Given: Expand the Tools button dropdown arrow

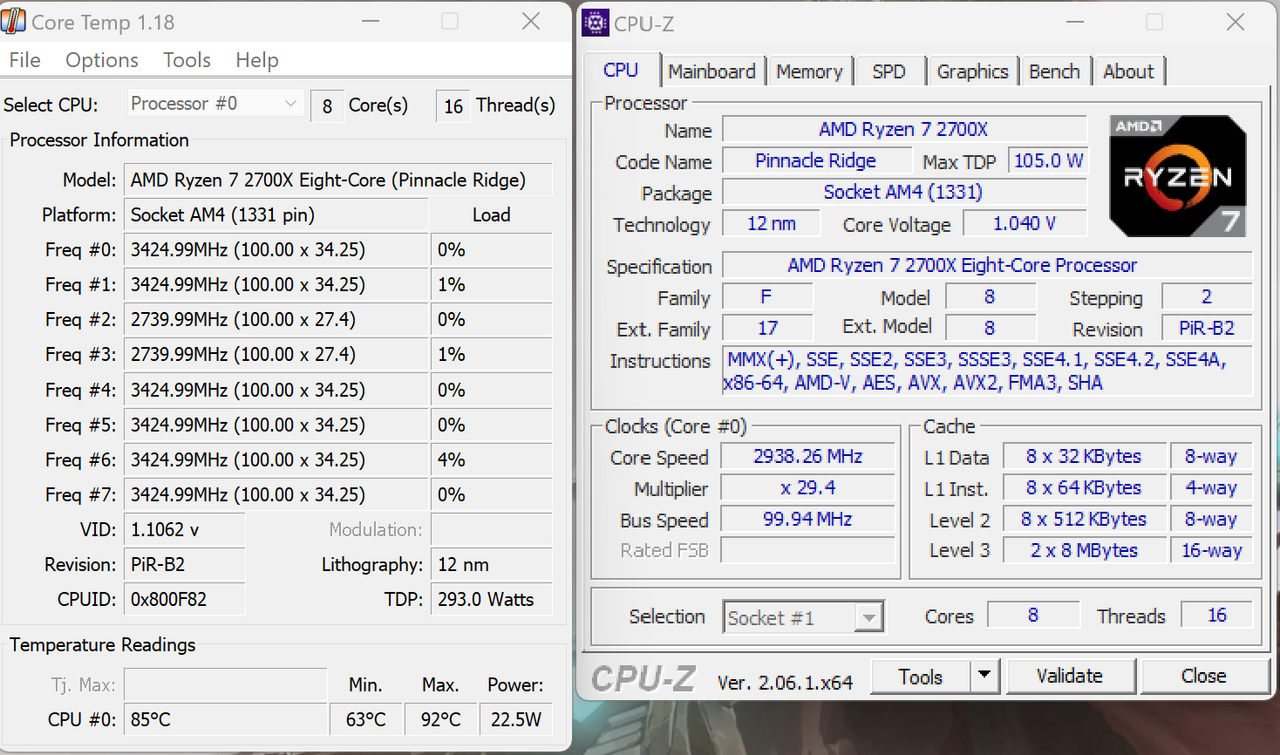Looking at the screenshot, I should 984,676.
